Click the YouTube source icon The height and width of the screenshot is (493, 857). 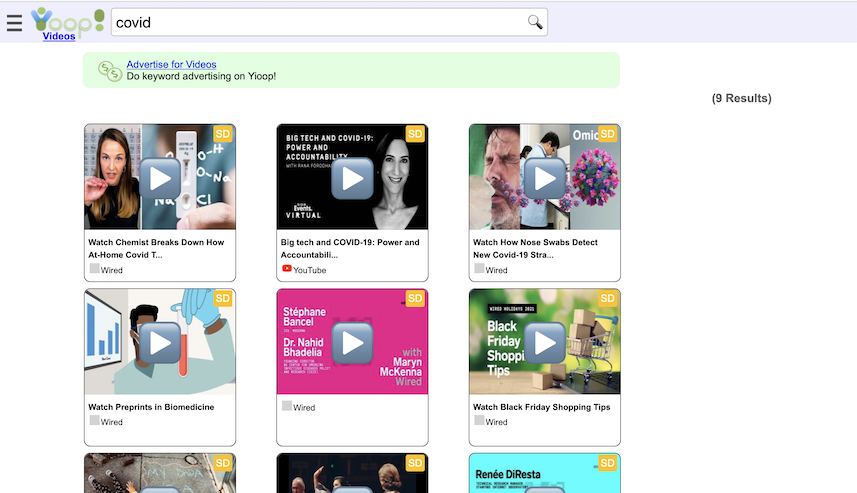[x=286, y=268]
